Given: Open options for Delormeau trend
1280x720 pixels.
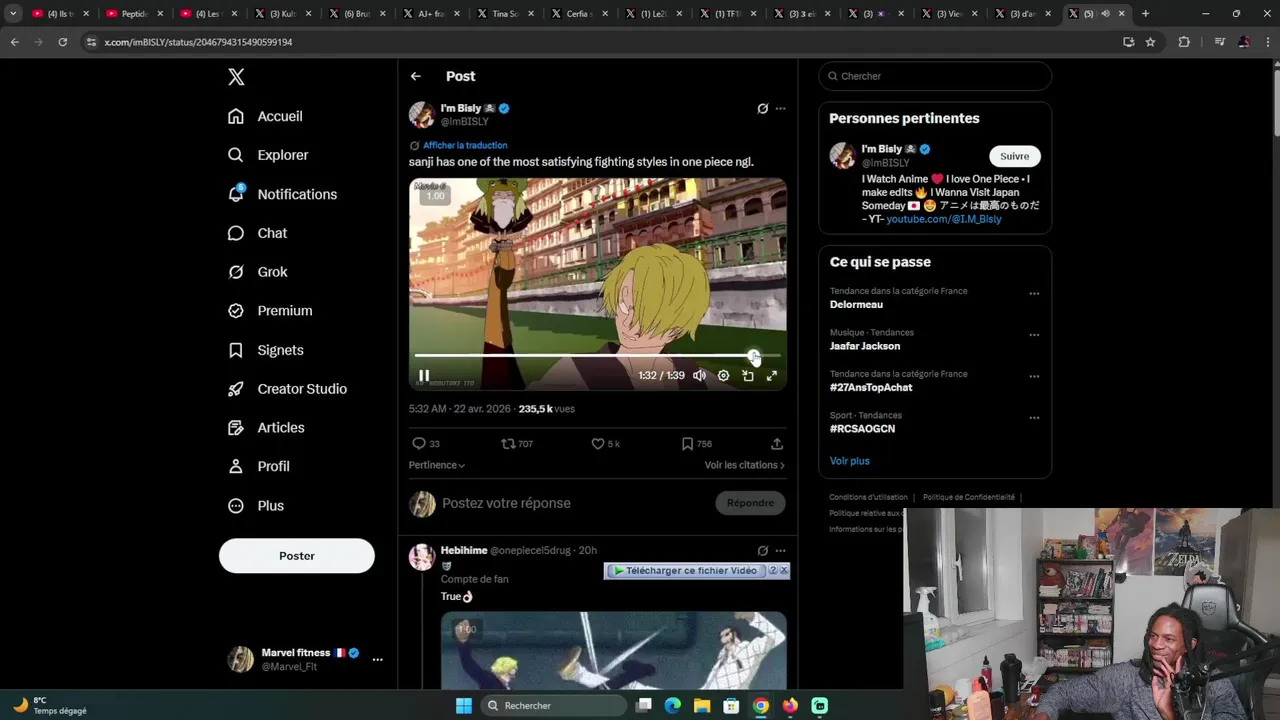Looking at the screenshot, I should pos(1034,294).
